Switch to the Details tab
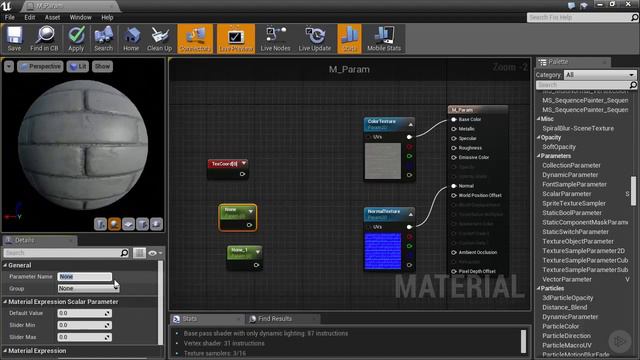 click(x=24, y=240)
